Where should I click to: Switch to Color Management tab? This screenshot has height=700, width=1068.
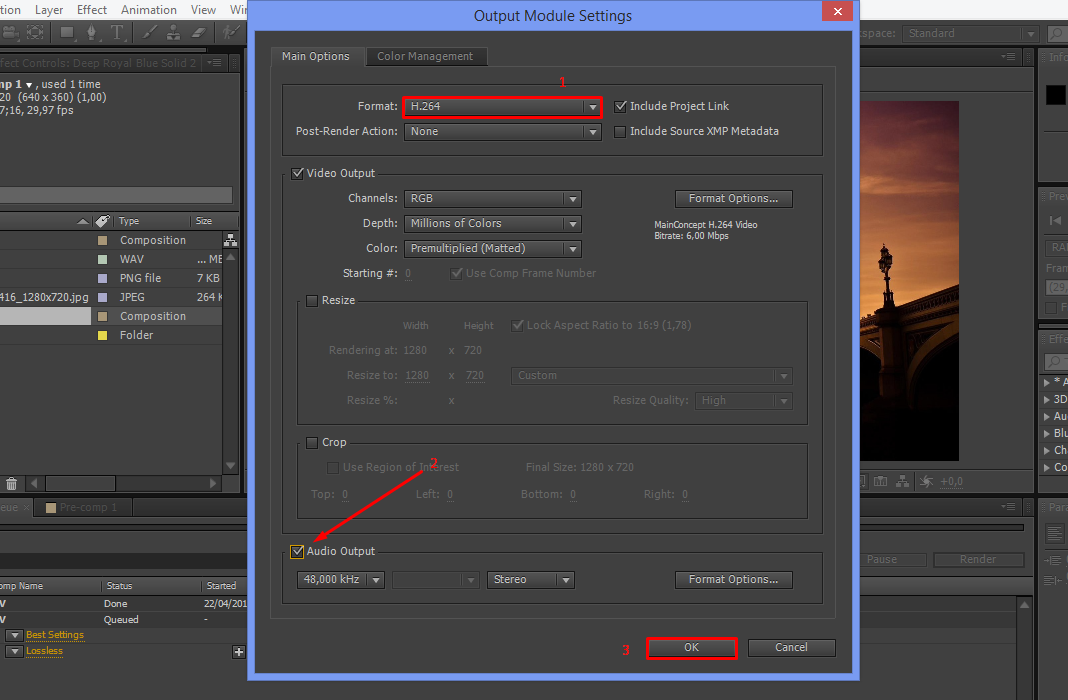[425, 57]
